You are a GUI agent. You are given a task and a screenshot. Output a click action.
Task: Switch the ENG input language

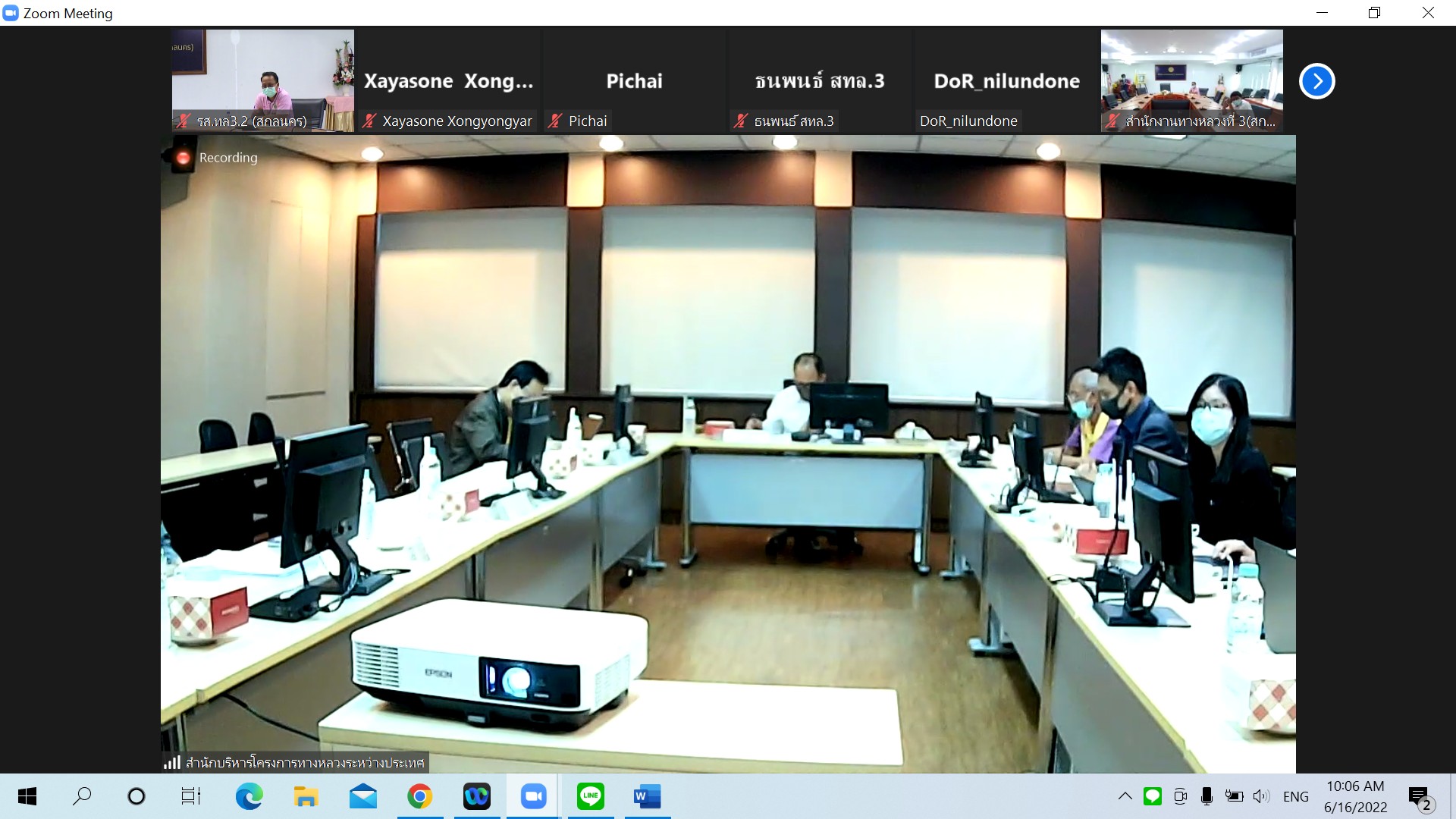(1295, 796)
